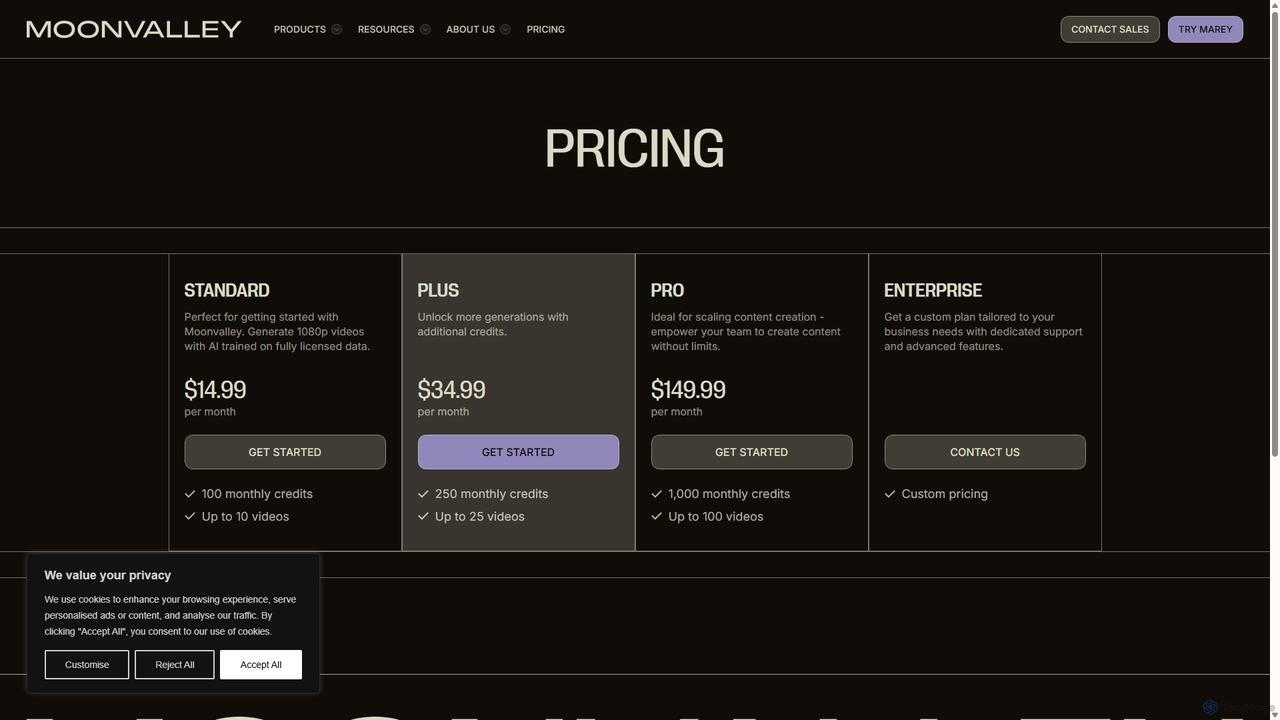Viewport: 1280px width, 720px height.
Task: Click '100 monthly credits' text
Action: pyautogui.click(x=257, y=494)
